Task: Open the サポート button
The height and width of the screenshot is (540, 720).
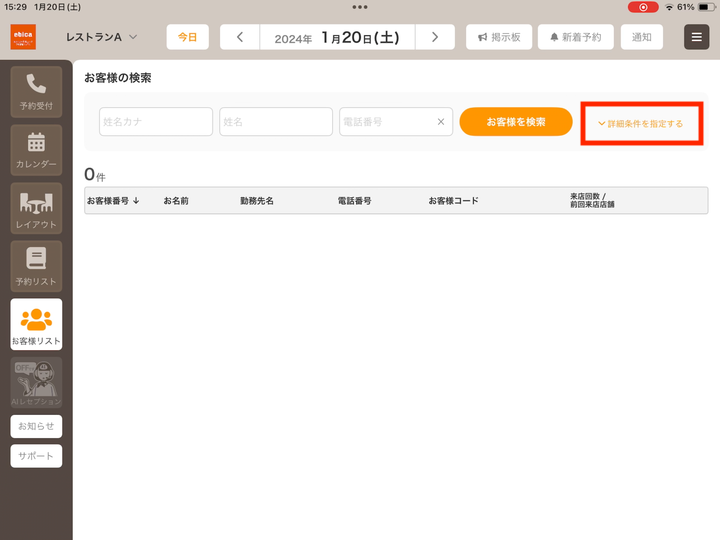Action: click(x=36, y=456)
